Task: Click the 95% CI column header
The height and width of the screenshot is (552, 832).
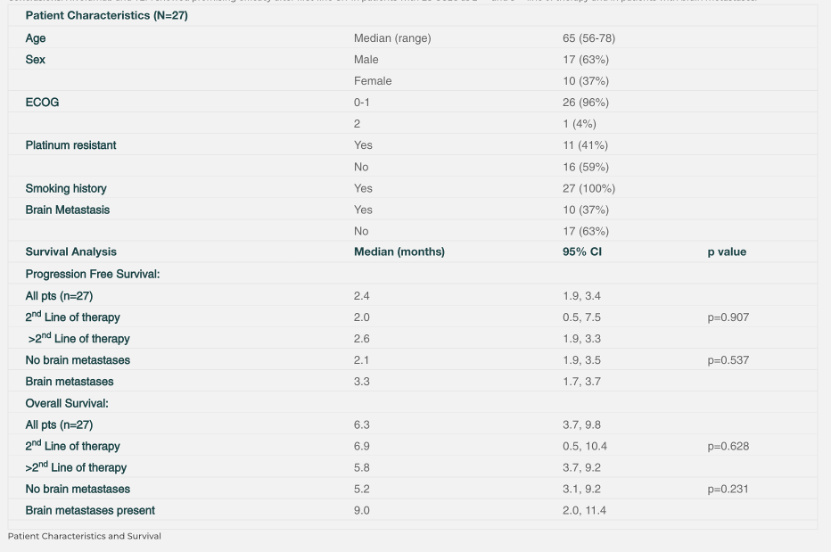Action: 582,252
